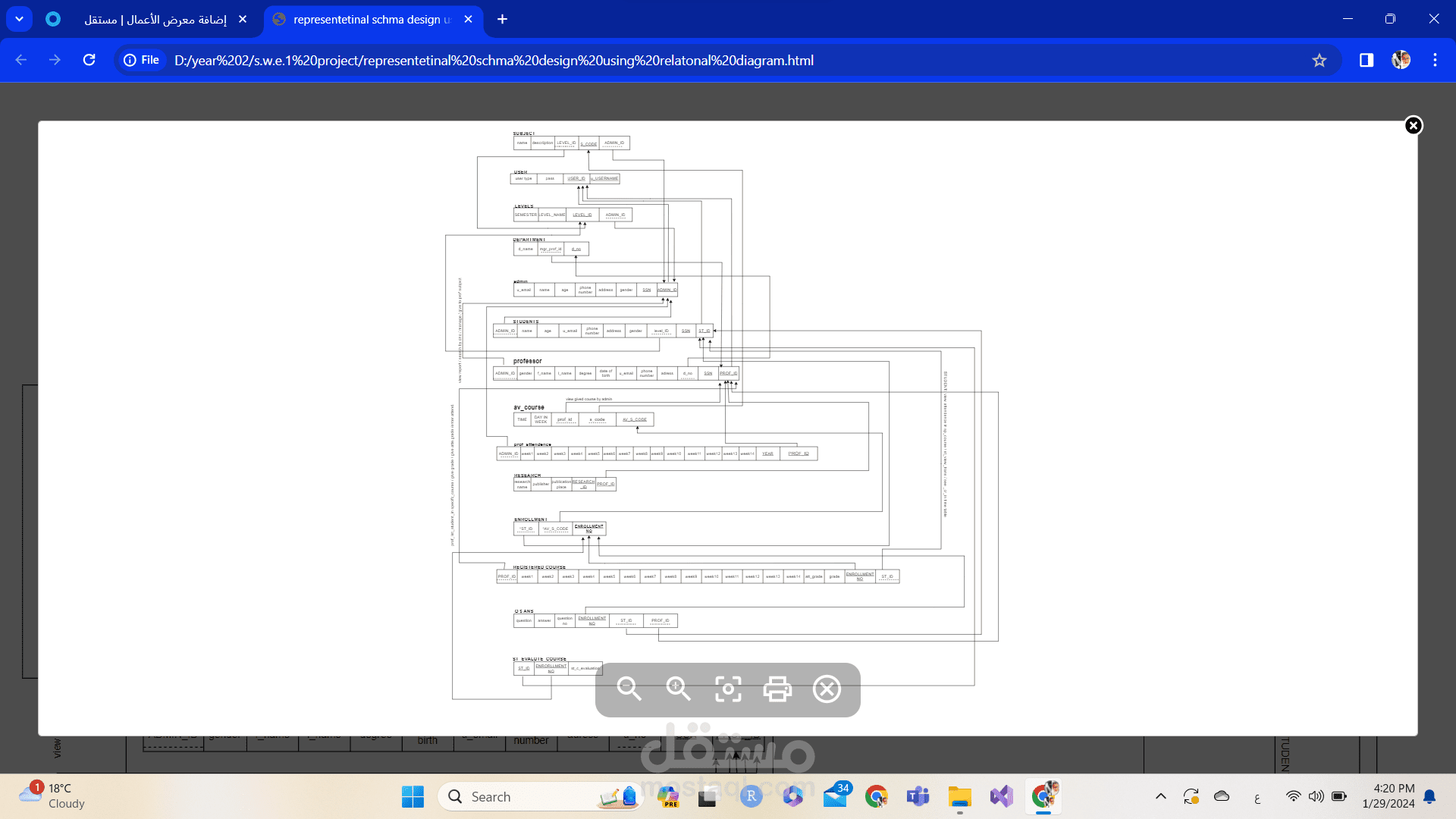Open Visual Studio from the taskbar

(1002, 796)
